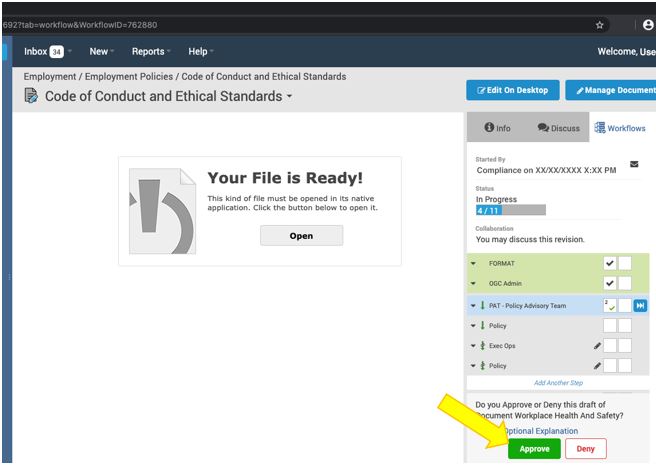Image resolution: width=656 pixels, height=466 pixels.
Task: Open the Inbox
Action: (x=36, y=51)
